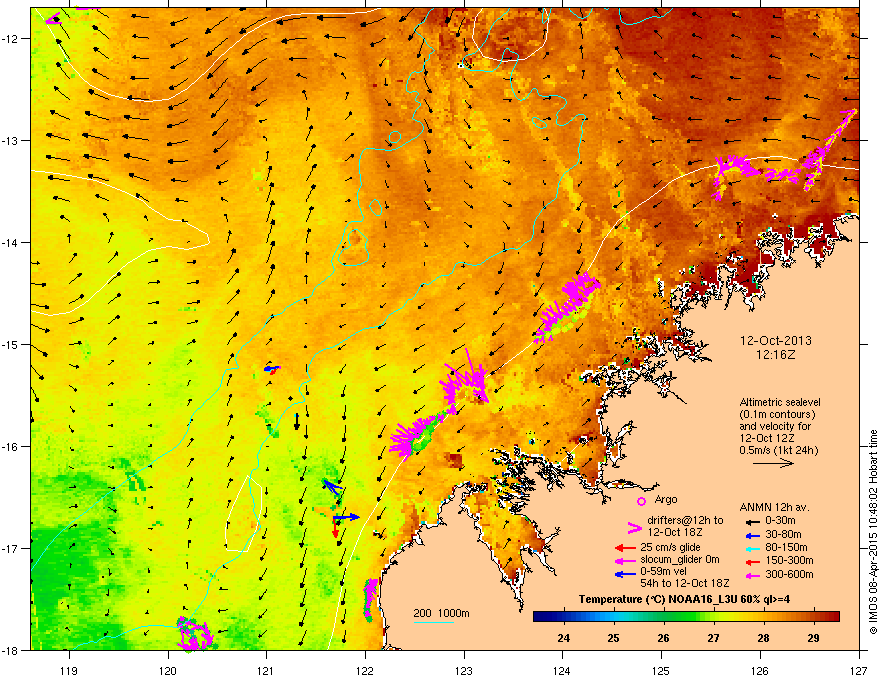
Task: Click the "30-80m" depth label
Action: [783, 535]
